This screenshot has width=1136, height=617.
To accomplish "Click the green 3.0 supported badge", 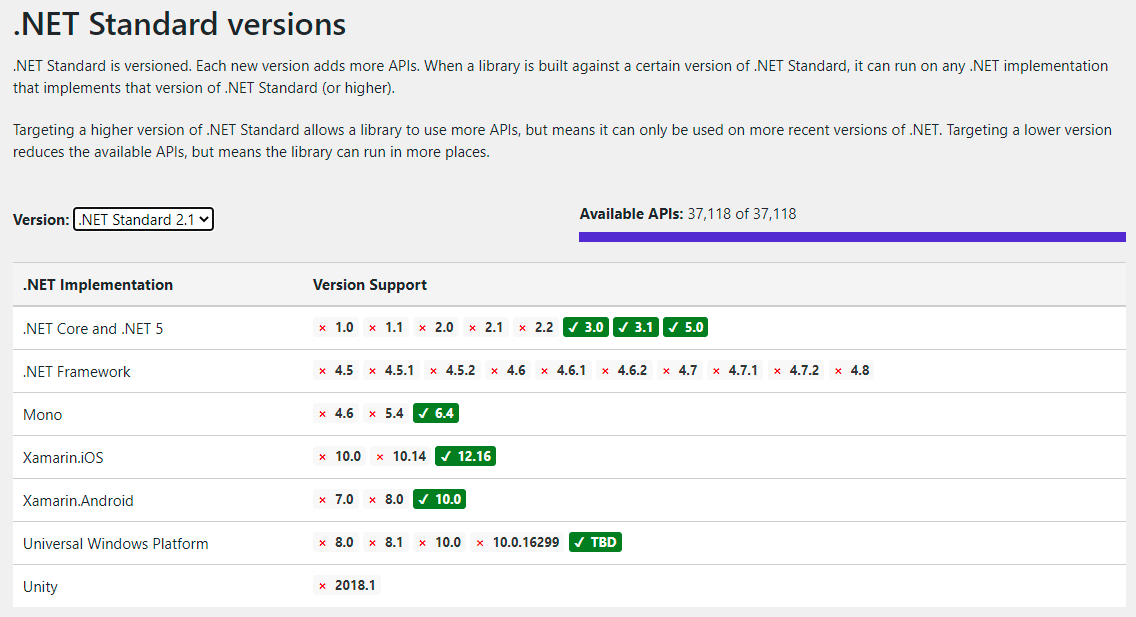I will tap(586, 327).
